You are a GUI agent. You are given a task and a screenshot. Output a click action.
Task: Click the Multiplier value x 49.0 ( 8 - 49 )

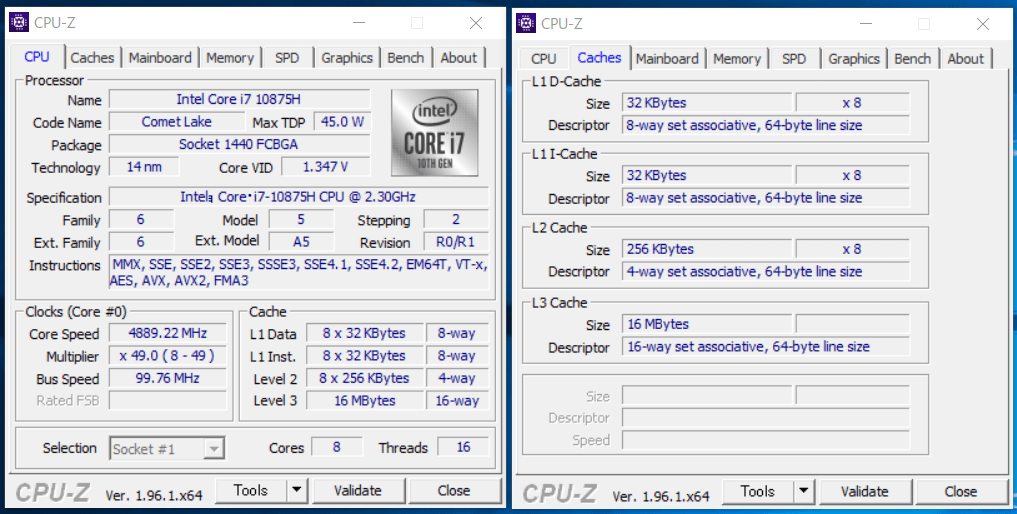click(x=167, y=356)
